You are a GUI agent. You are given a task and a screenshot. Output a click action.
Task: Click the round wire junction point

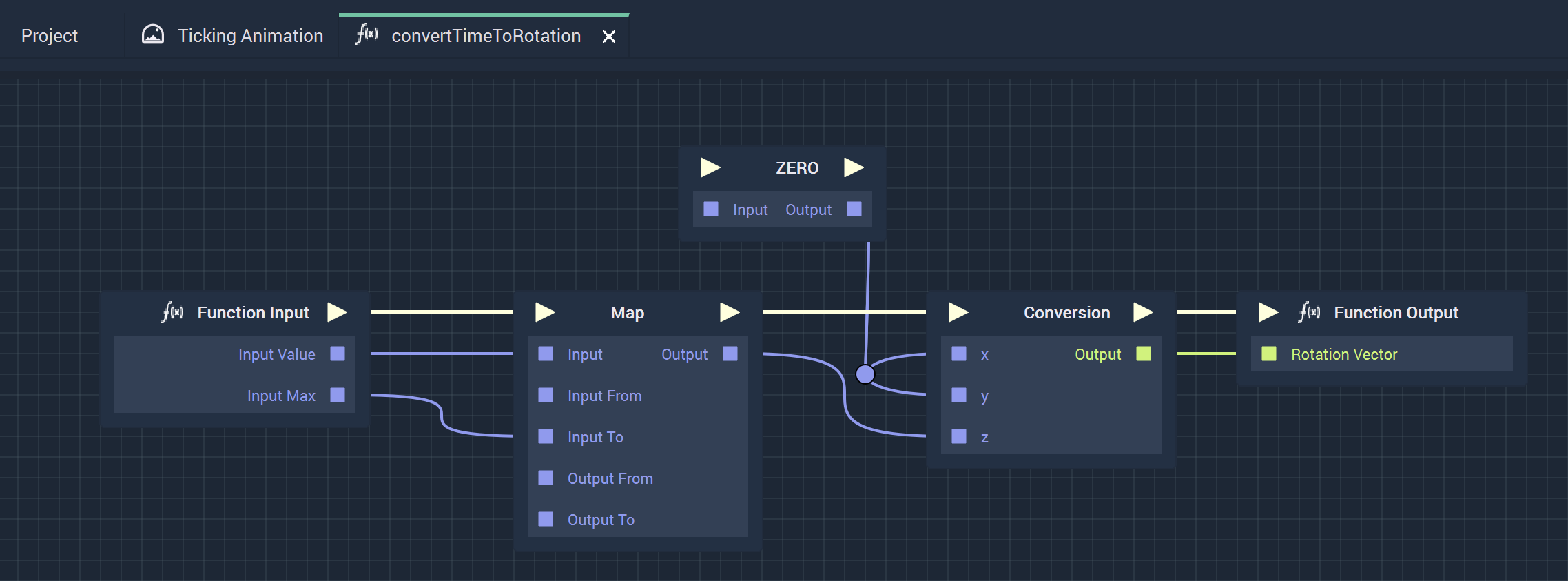[865, 374]
